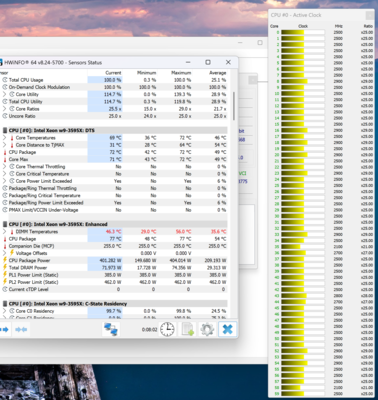378x400 pixels.
Task: Expand the DIMM Temperatures row
Action: point(4,231)
